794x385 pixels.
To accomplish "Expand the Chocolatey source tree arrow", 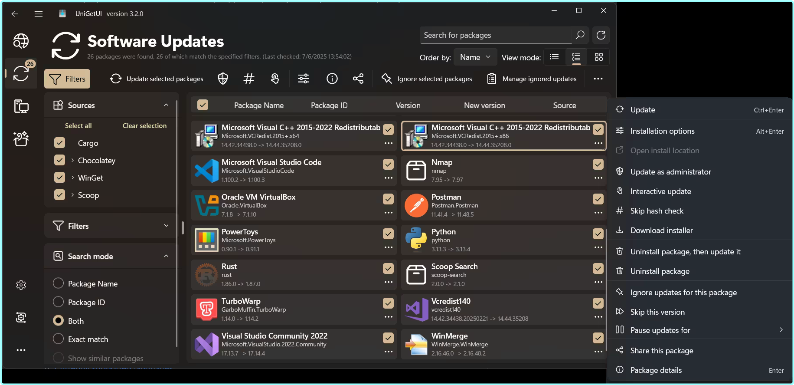I will (x=72, y=161).
